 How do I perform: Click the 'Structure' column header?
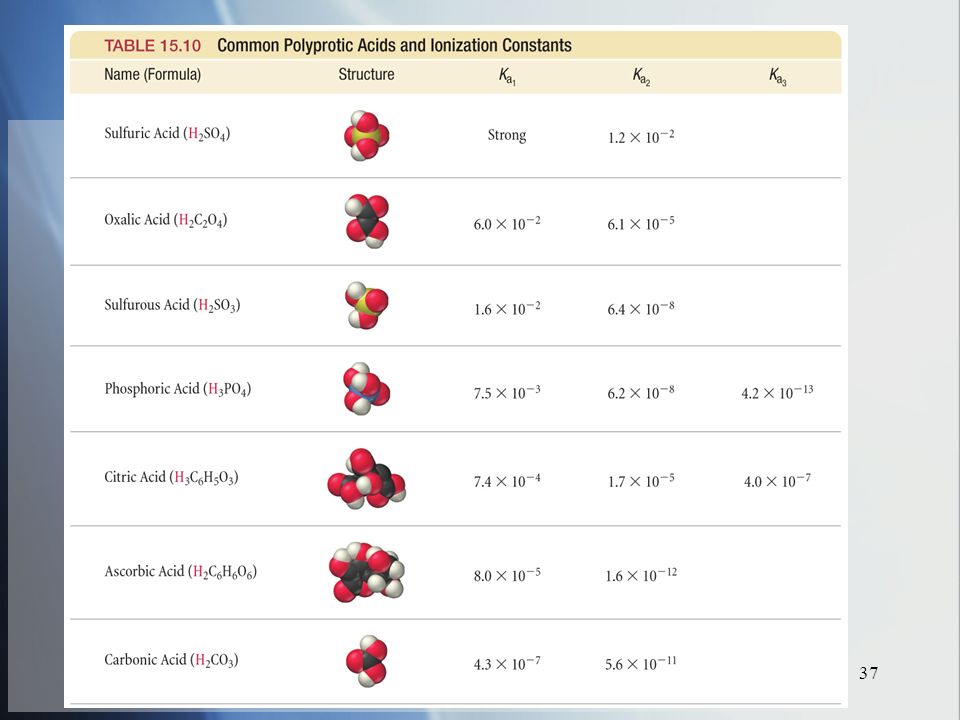pyautogui.click(x=366, y=74)
